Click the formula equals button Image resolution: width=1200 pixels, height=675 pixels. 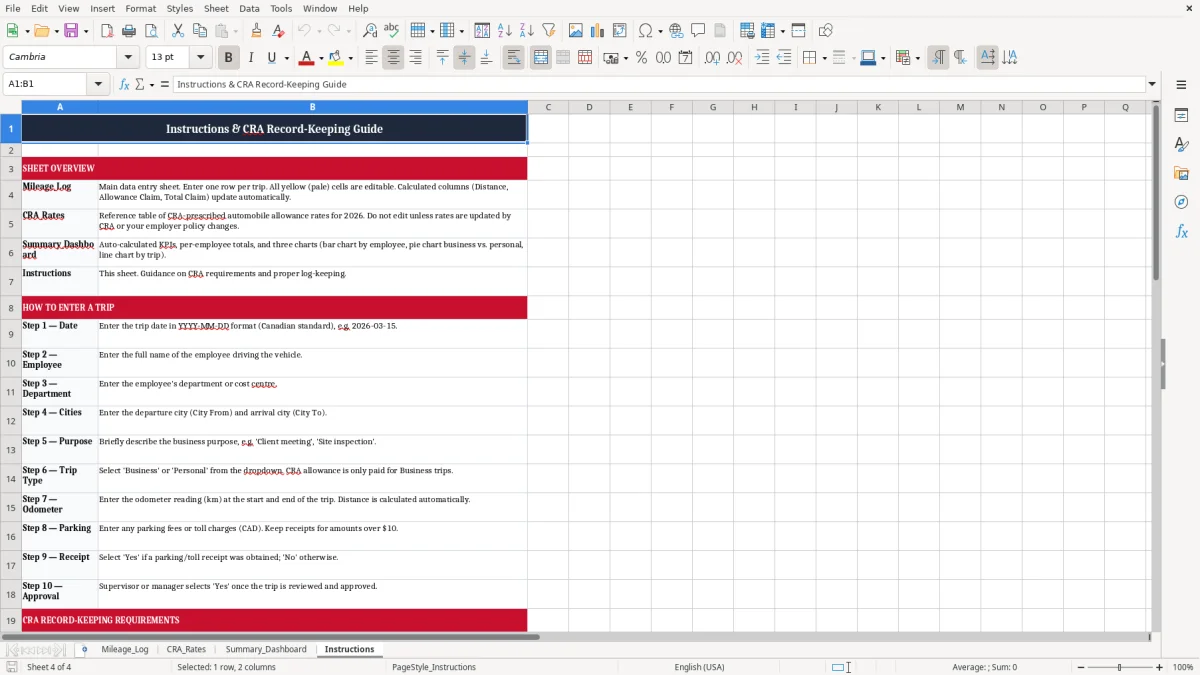click(165, 85)
